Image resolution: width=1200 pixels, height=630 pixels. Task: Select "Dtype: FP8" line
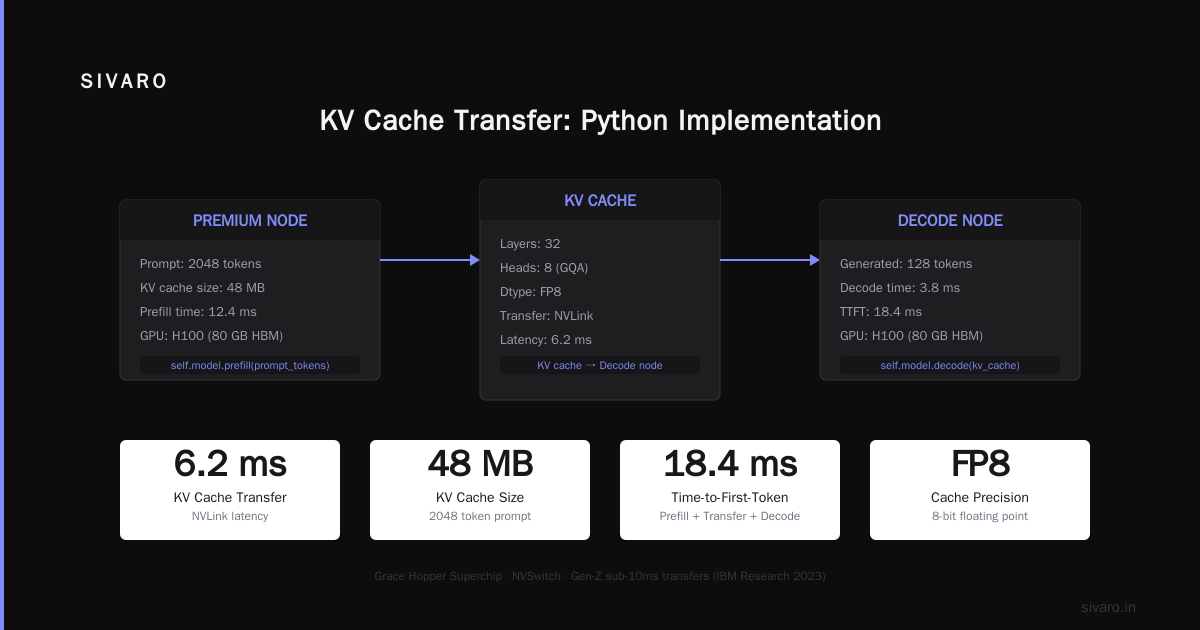533,292
